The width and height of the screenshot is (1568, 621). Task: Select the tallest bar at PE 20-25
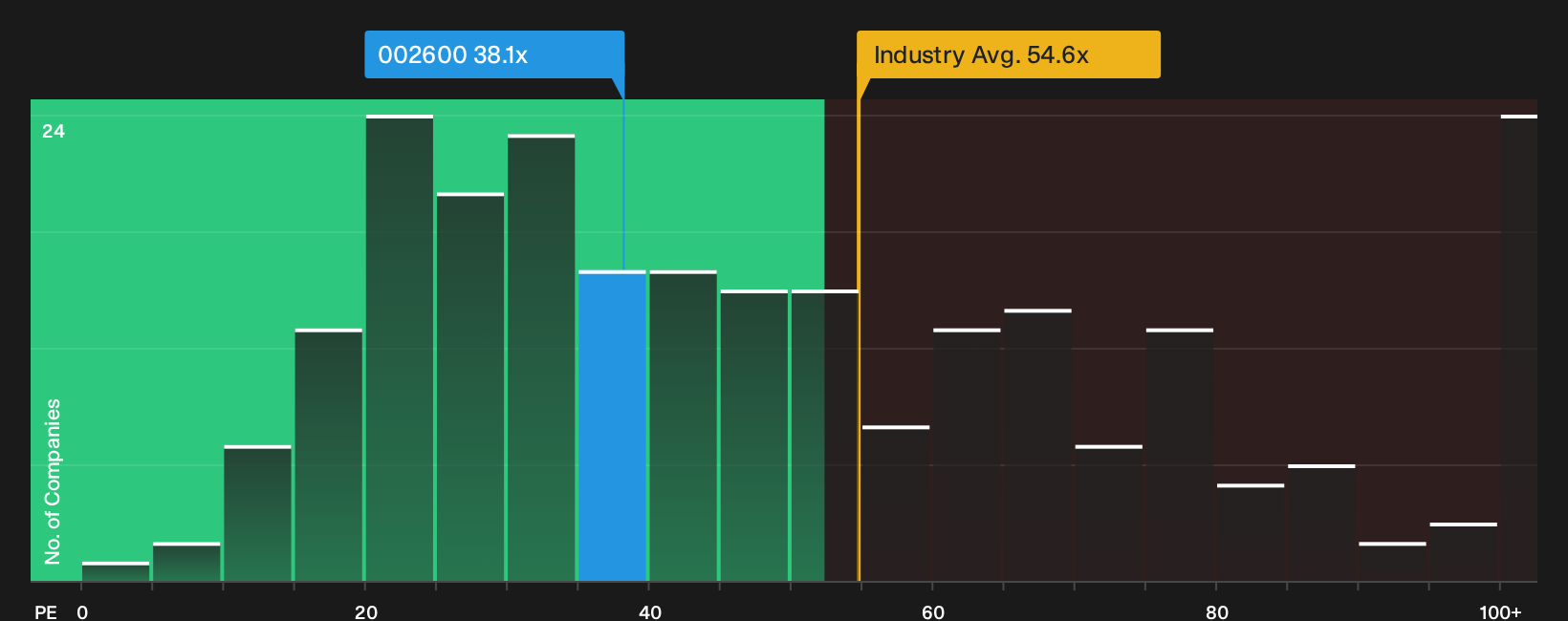400,348
